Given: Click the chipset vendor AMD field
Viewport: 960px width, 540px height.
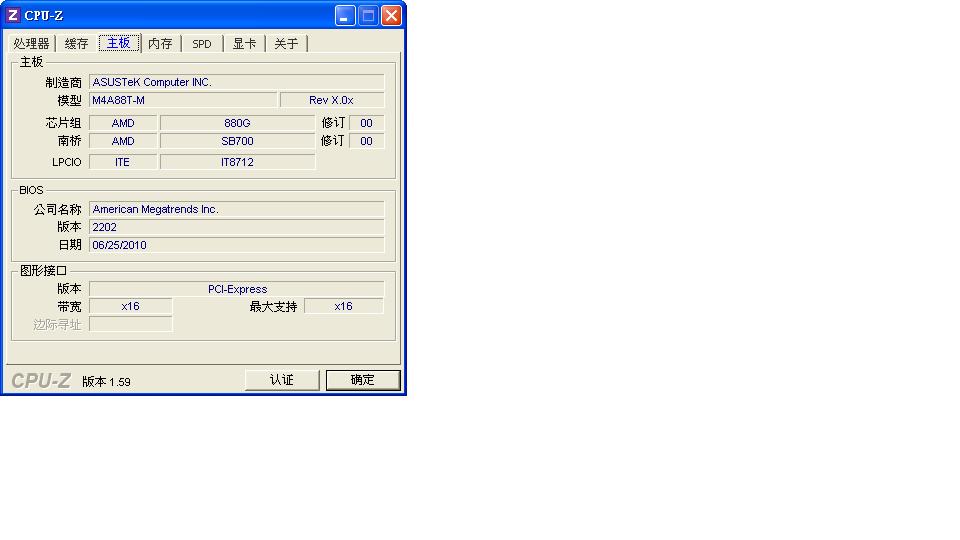Looking at the screenshot, I should coord(123,123).
